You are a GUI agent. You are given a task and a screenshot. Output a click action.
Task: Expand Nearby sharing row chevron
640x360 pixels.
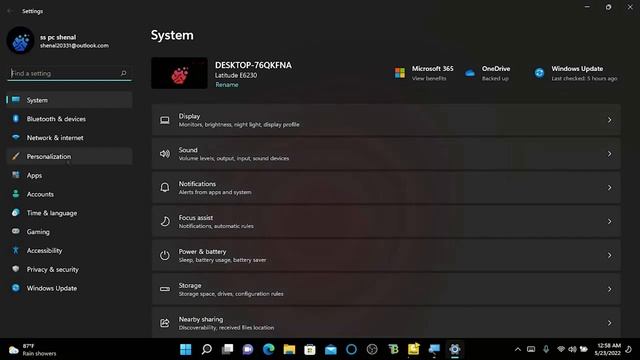coord(609,323)
